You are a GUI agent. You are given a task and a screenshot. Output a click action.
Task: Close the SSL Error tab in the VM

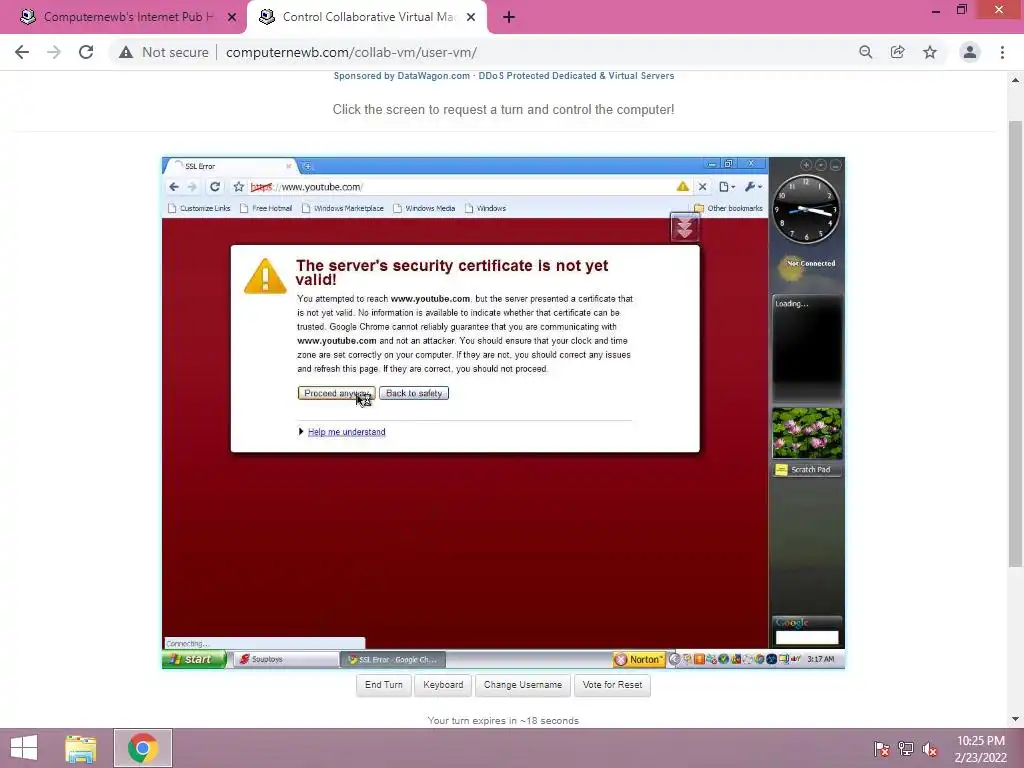point(289,167)
